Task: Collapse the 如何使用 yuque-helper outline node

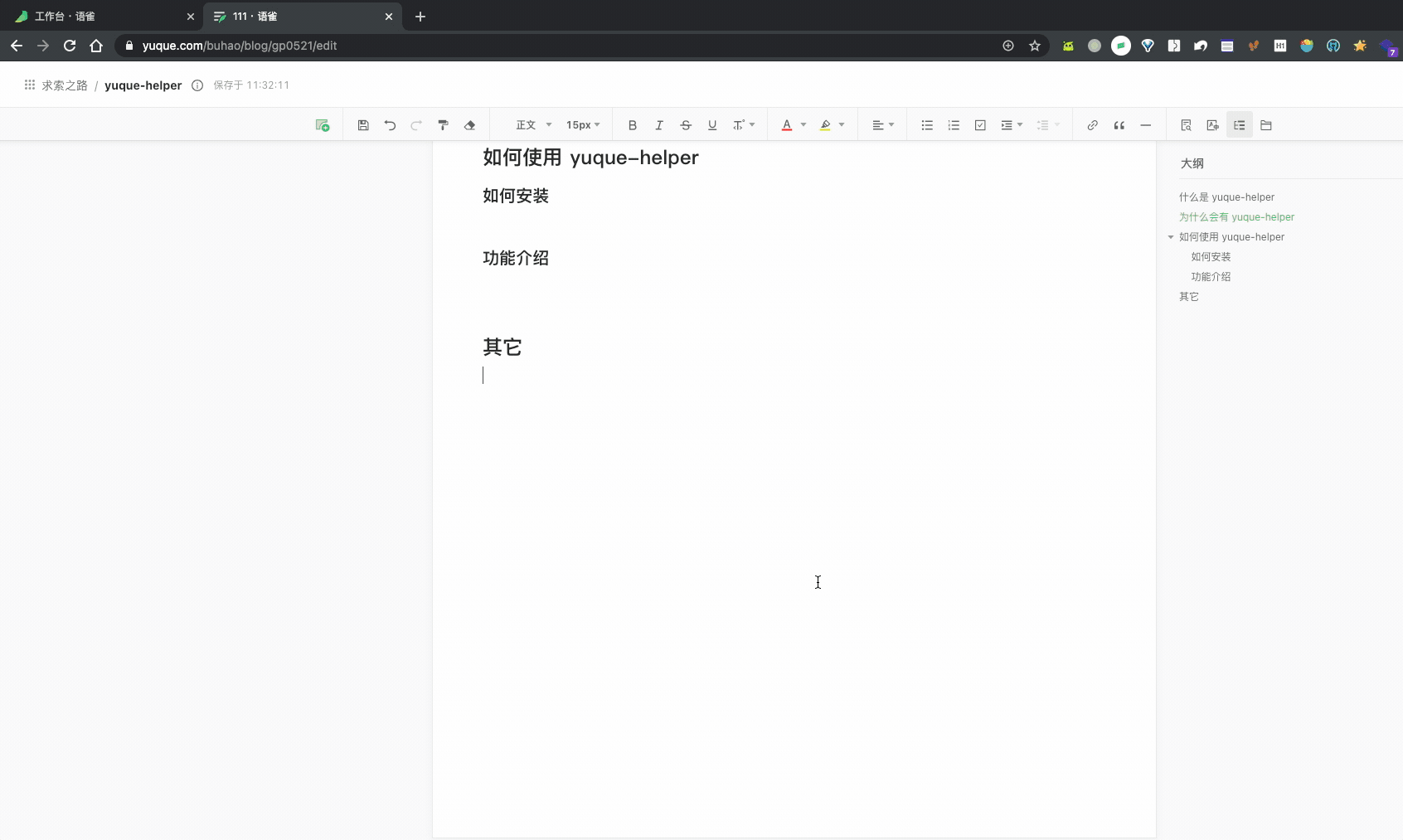Action: 1171,237
